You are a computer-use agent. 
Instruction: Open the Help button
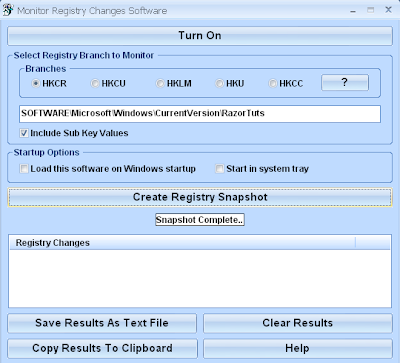click(x=298, y=348)
